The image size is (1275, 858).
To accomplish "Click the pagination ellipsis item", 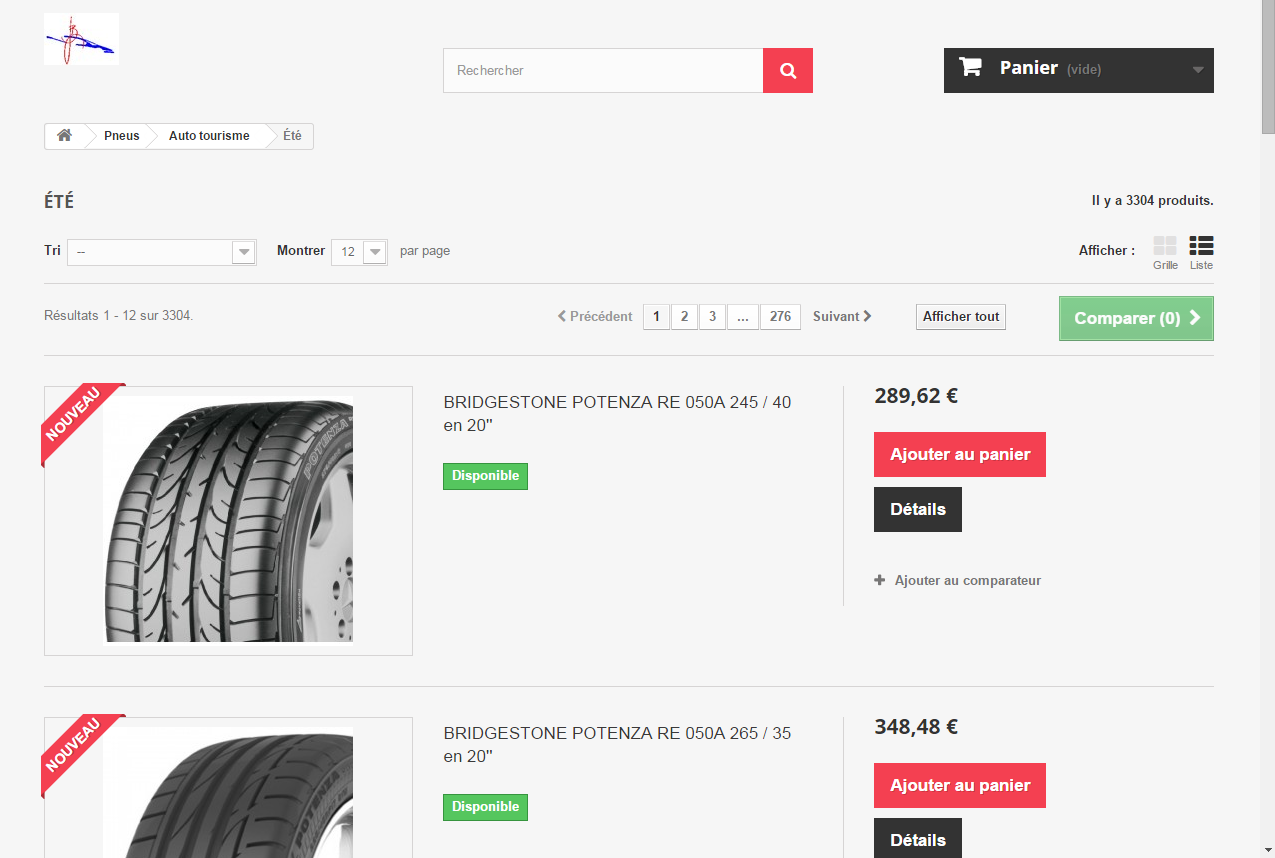I will (743, 317).
